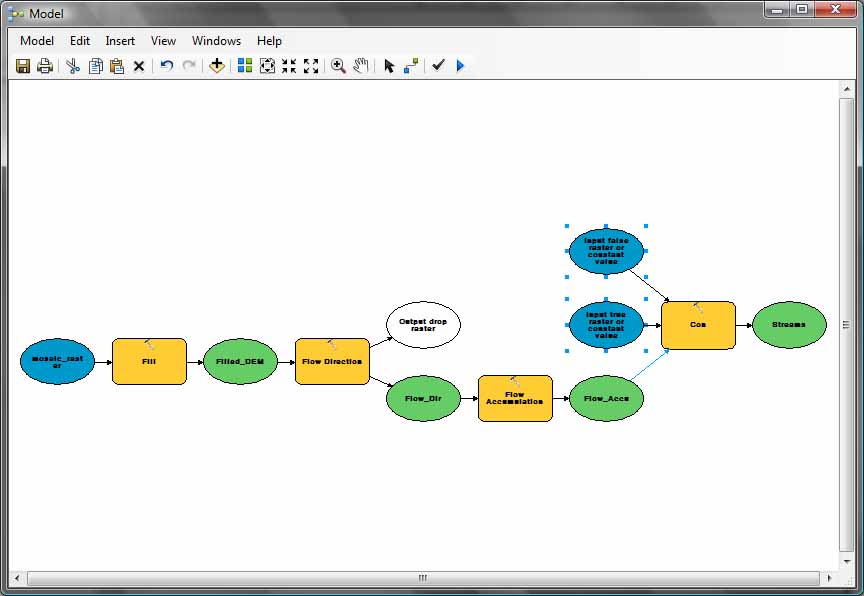Activate the Pan hand tool
Viewport: 864px width, 596px height.
click(x=360, y=66)
